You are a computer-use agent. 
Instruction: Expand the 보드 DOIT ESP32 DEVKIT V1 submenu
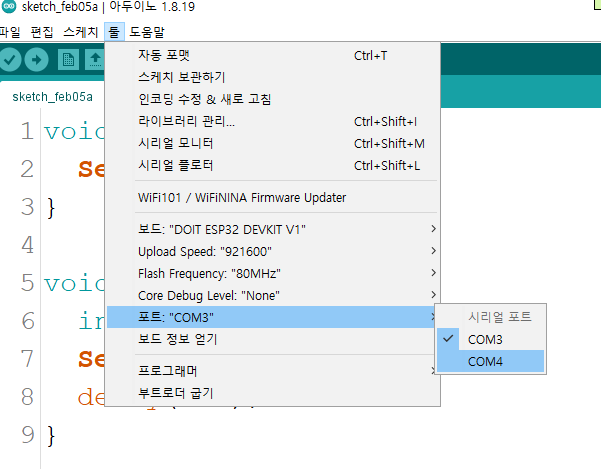(x=272, y=229)
